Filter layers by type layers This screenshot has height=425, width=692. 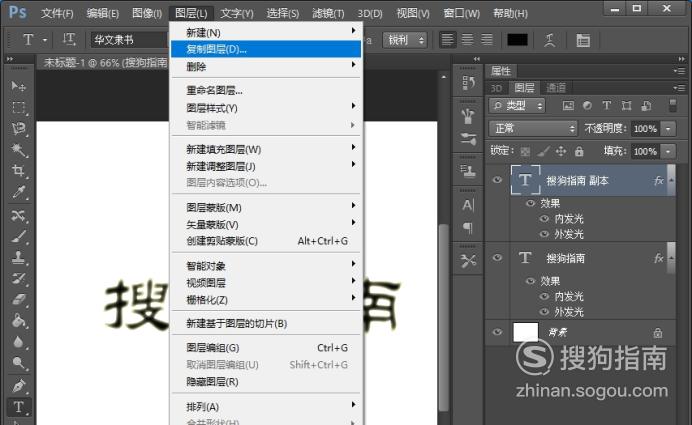click(x=607, y=105)
